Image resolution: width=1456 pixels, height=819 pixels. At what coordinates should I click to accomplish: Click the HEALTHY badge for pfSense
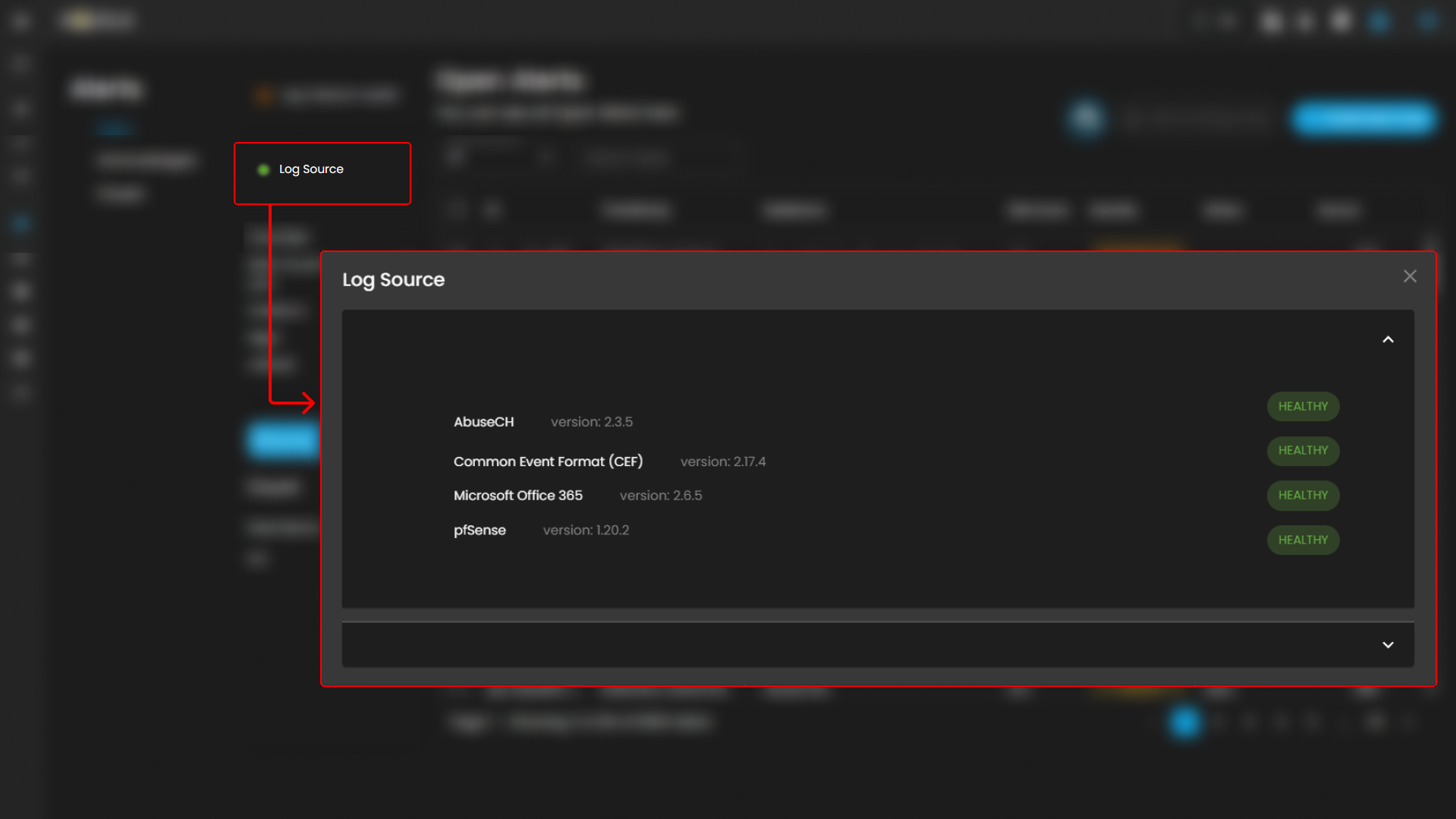(x=1303, y=540)
